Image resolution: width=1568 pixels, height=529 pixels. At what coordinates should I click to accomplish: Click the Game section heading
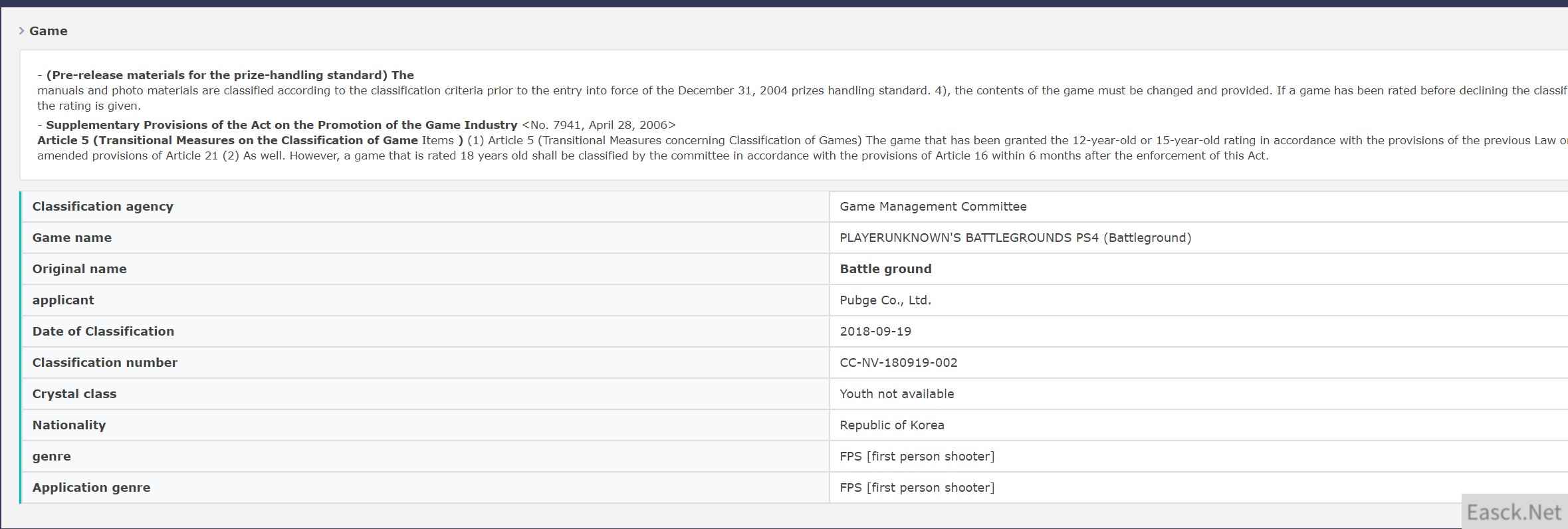coord(49,31)
